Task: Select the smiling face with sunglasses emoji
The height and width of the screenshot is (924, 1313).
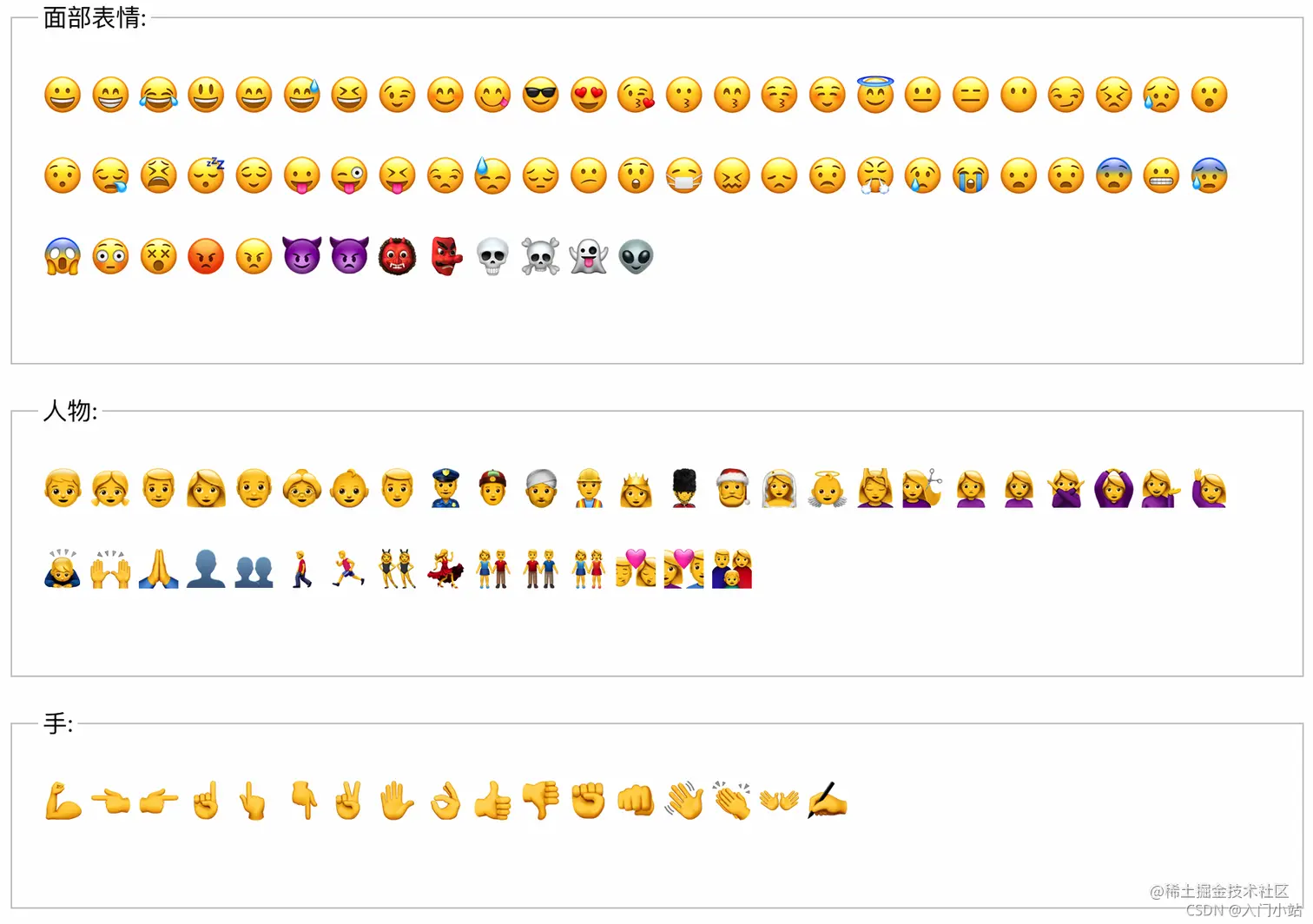Action: [540, 95]
